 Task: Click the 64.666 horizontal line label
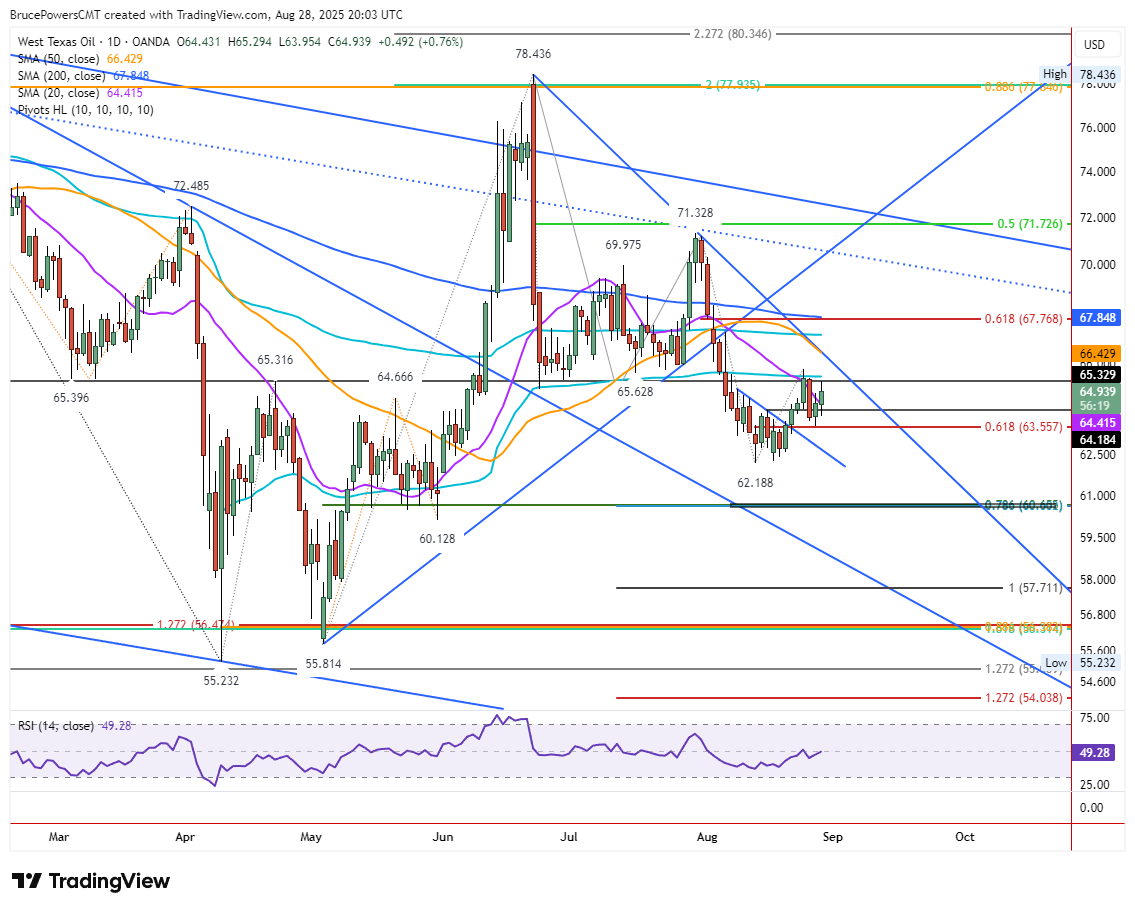tap(395, 377)
